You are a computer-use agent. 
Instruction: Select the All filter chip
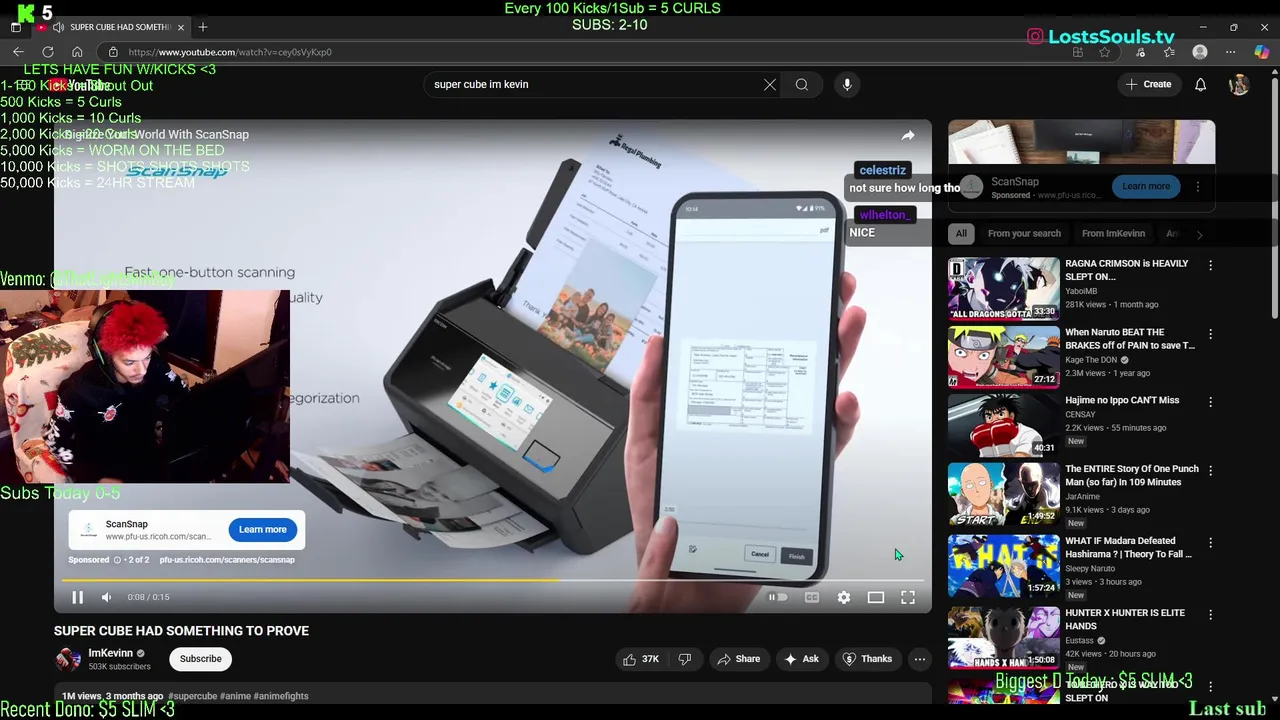click(961, 234)
